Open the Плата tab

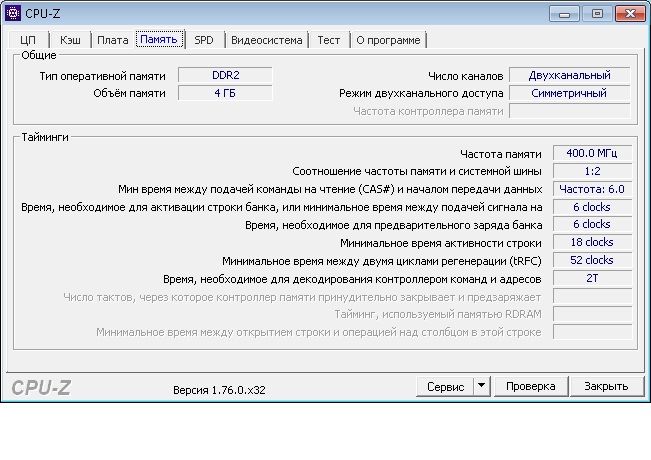[x=113, y=40]
